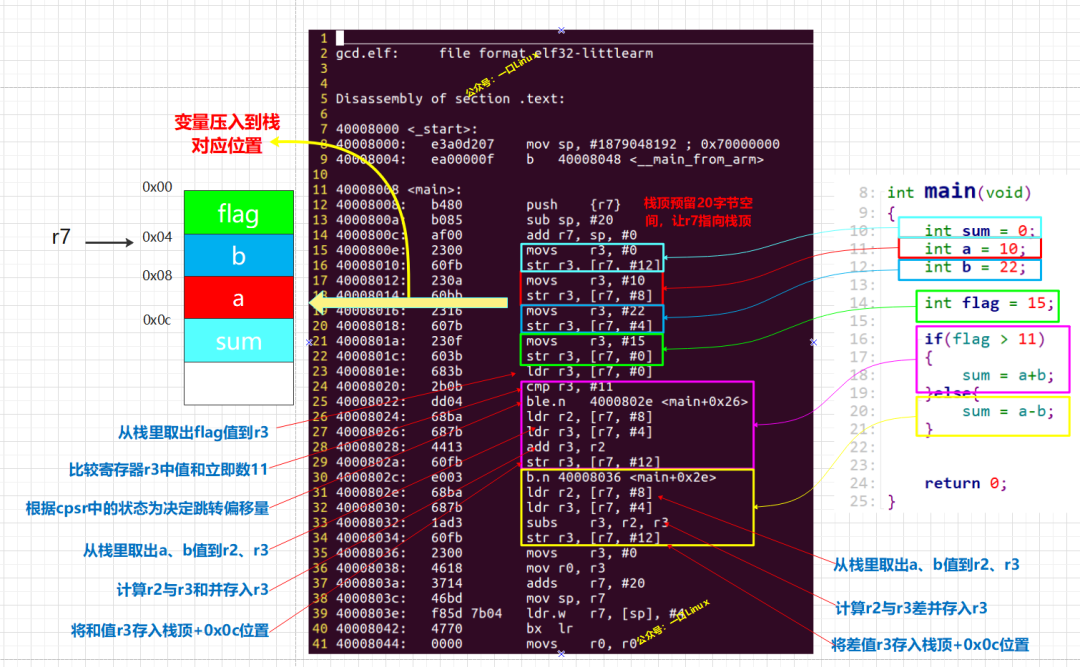Click the b.n 40008036 instruction
Viewport: 1080px width, 667px height.
pos(621,478)
